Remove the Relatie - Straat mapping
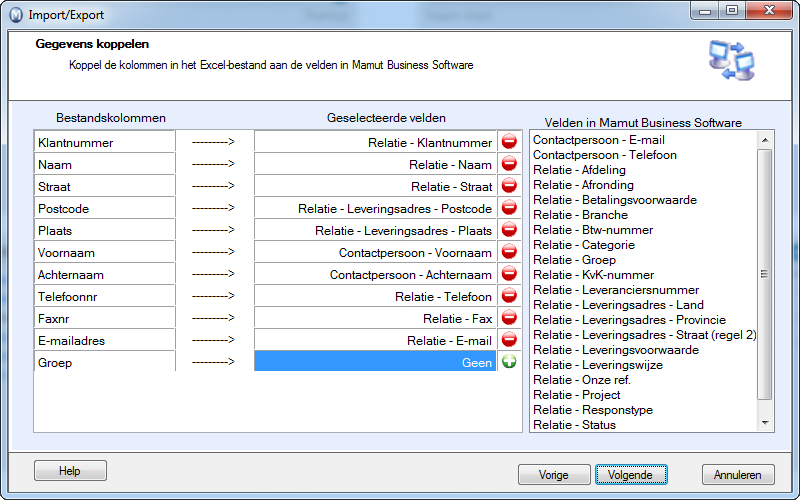 (x=509, y=185)
